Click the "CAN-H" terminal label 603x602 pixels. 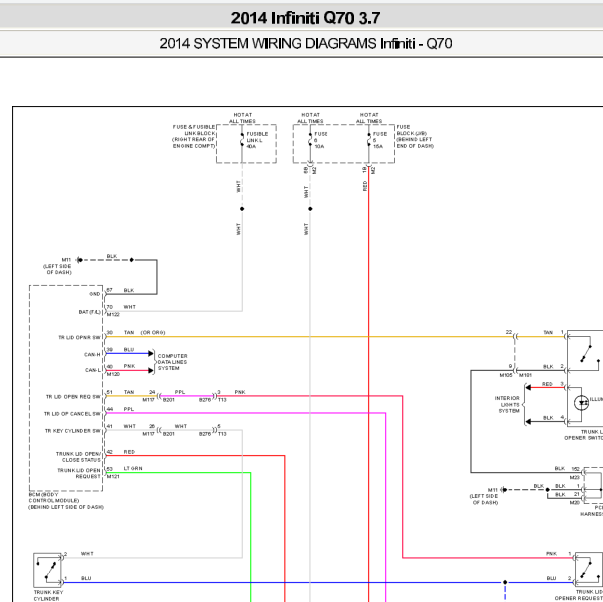(x=92, y=354)
